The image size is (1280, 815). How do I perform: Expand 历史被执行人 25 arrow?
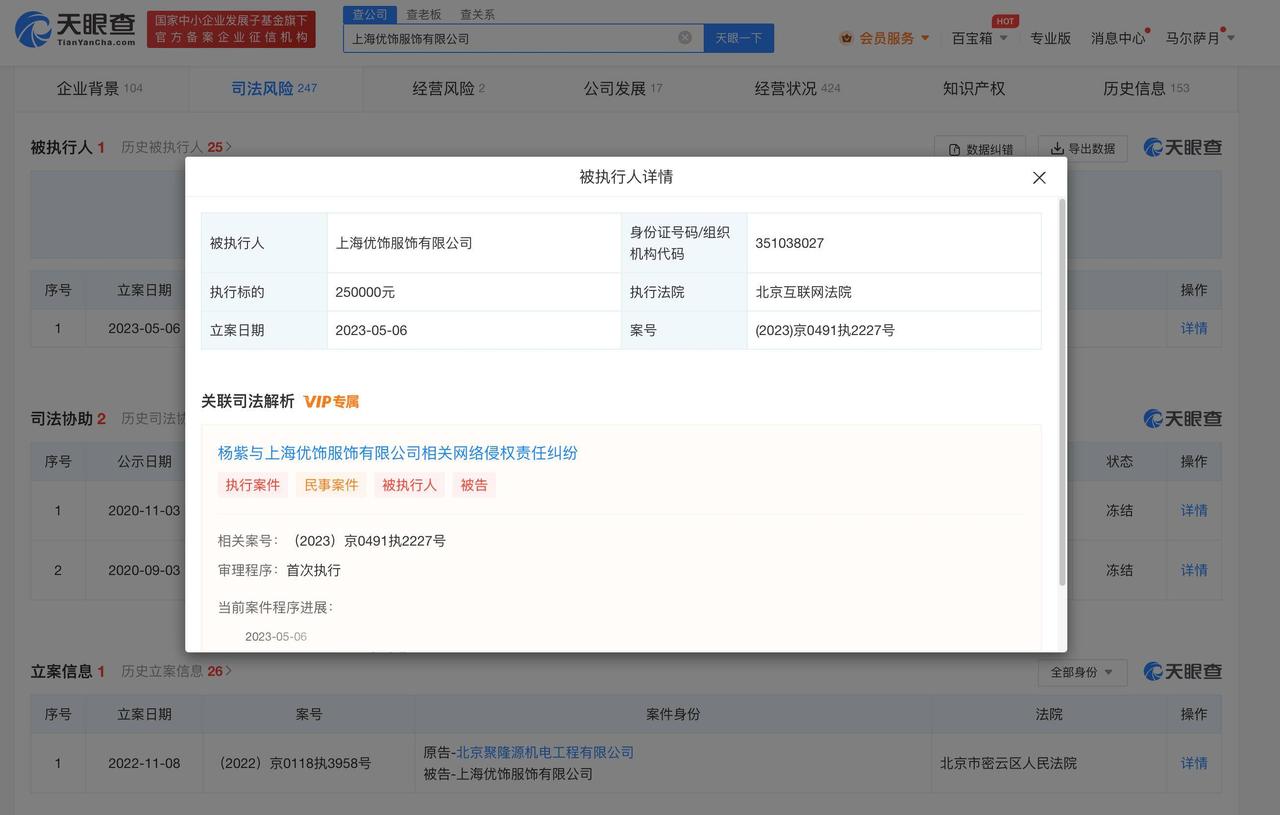229,147
